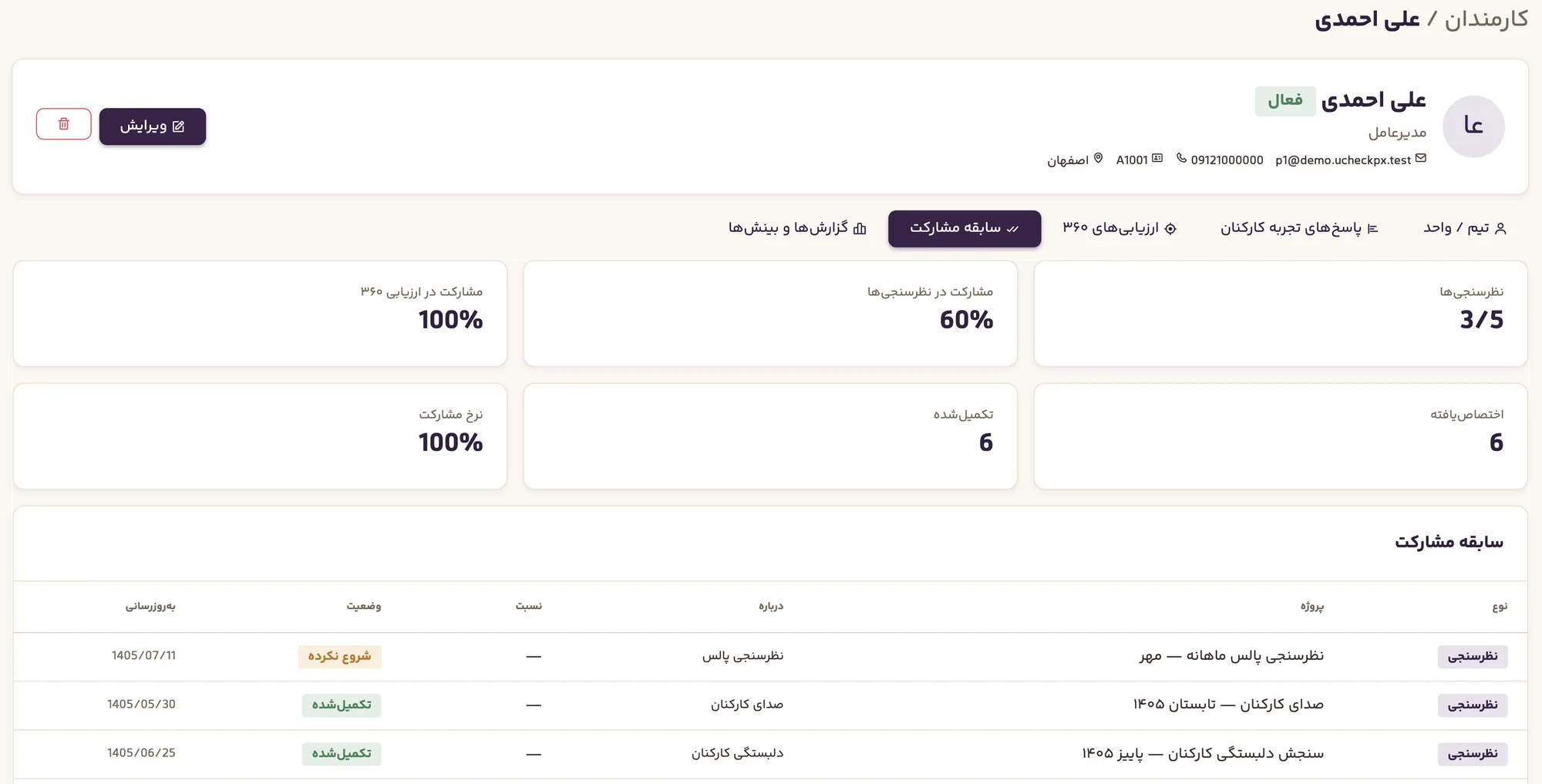Click the مدیرعامل job title

pyautogui.click(x=1397, y=133)
